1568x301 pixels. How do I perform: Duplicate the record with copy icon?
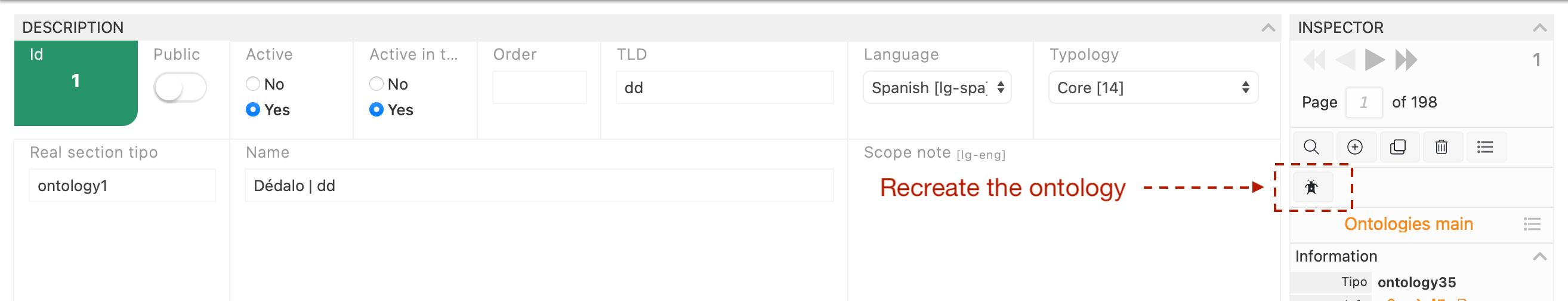point(1397,147)
